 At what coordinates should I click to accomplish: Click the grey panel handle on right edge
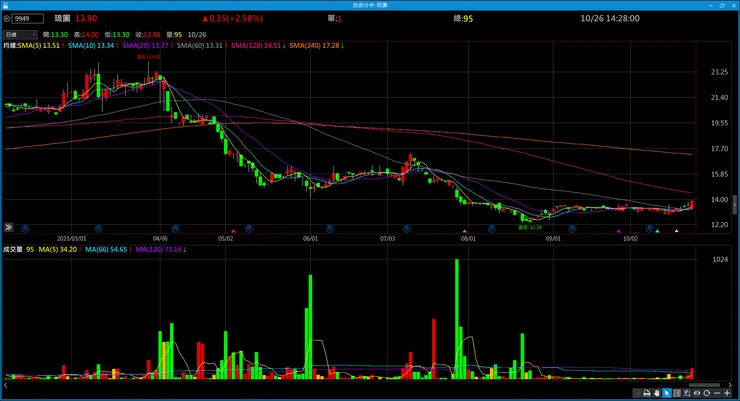click(x=734, y=205)
